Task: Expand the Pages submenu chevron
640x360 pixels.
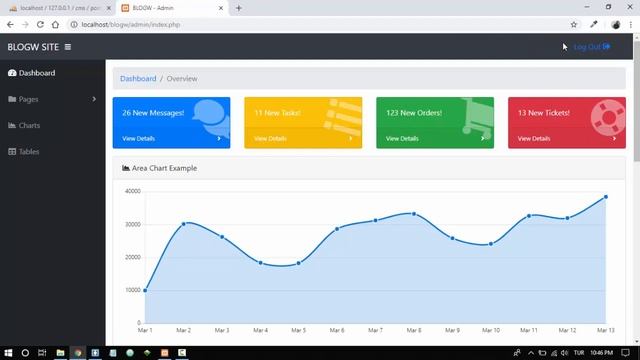Action: [x=94, y=99]
